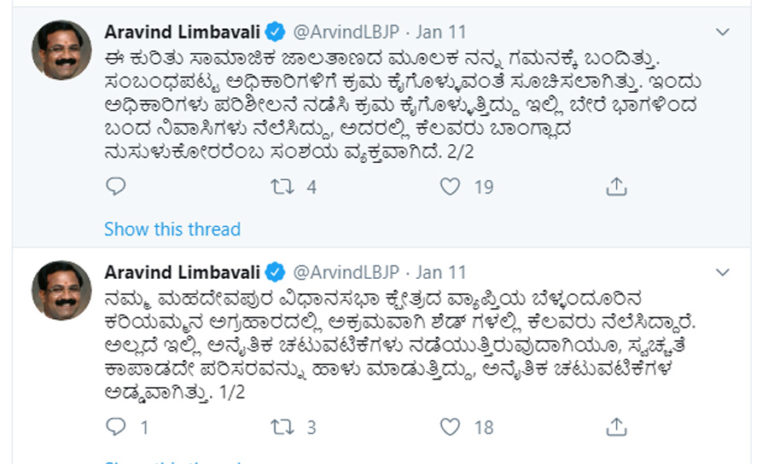Open 'Show this thread' link under first tweet
This screenshot has height=464, width=768.
(x=172, y=229)
